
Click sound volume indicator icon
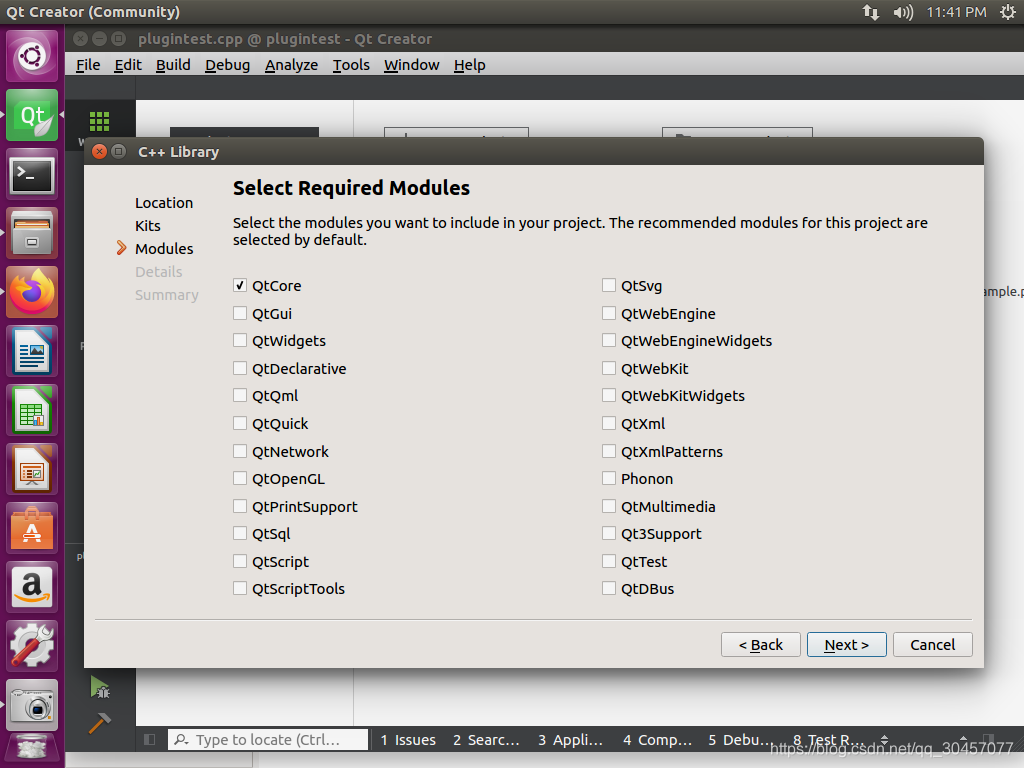pyautogui.click(x=903, y=12)
